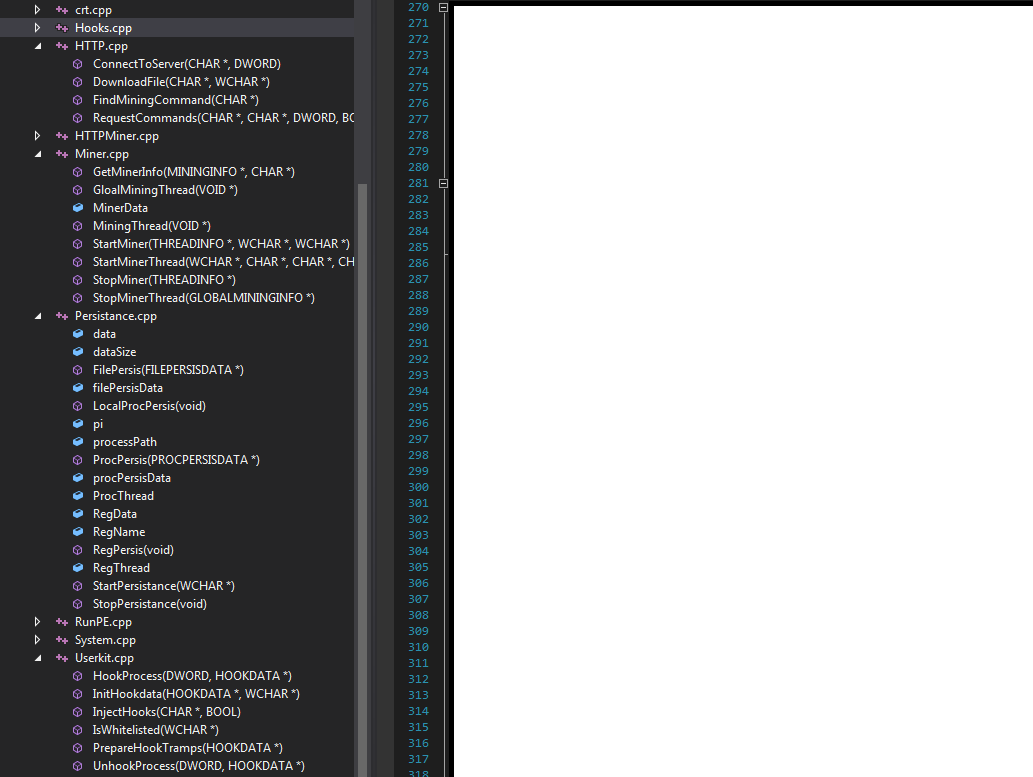Select StopMiner(THREADINFO *) entry
The height and width of the screenshot is (777, 1033).
pos(164,279)
